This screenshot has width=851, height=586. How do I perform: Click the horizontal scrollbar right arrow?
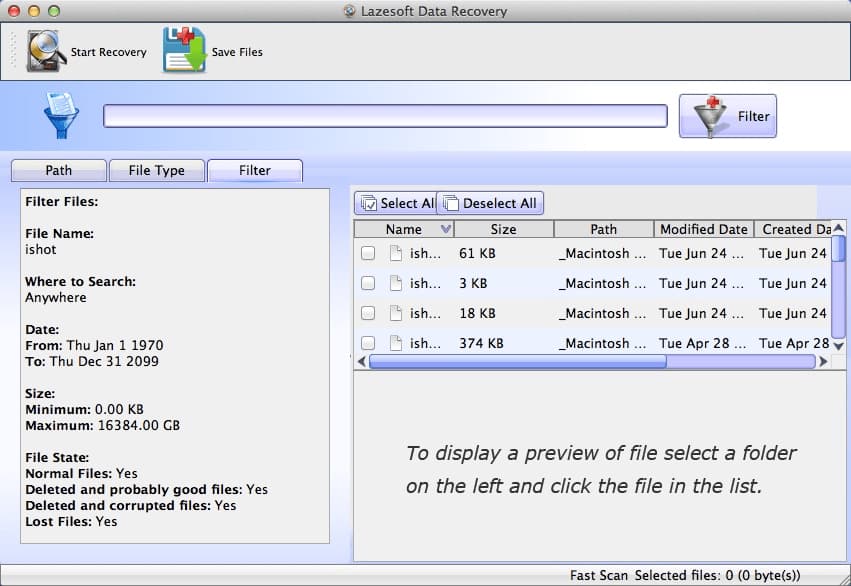[x=823, y=361]
